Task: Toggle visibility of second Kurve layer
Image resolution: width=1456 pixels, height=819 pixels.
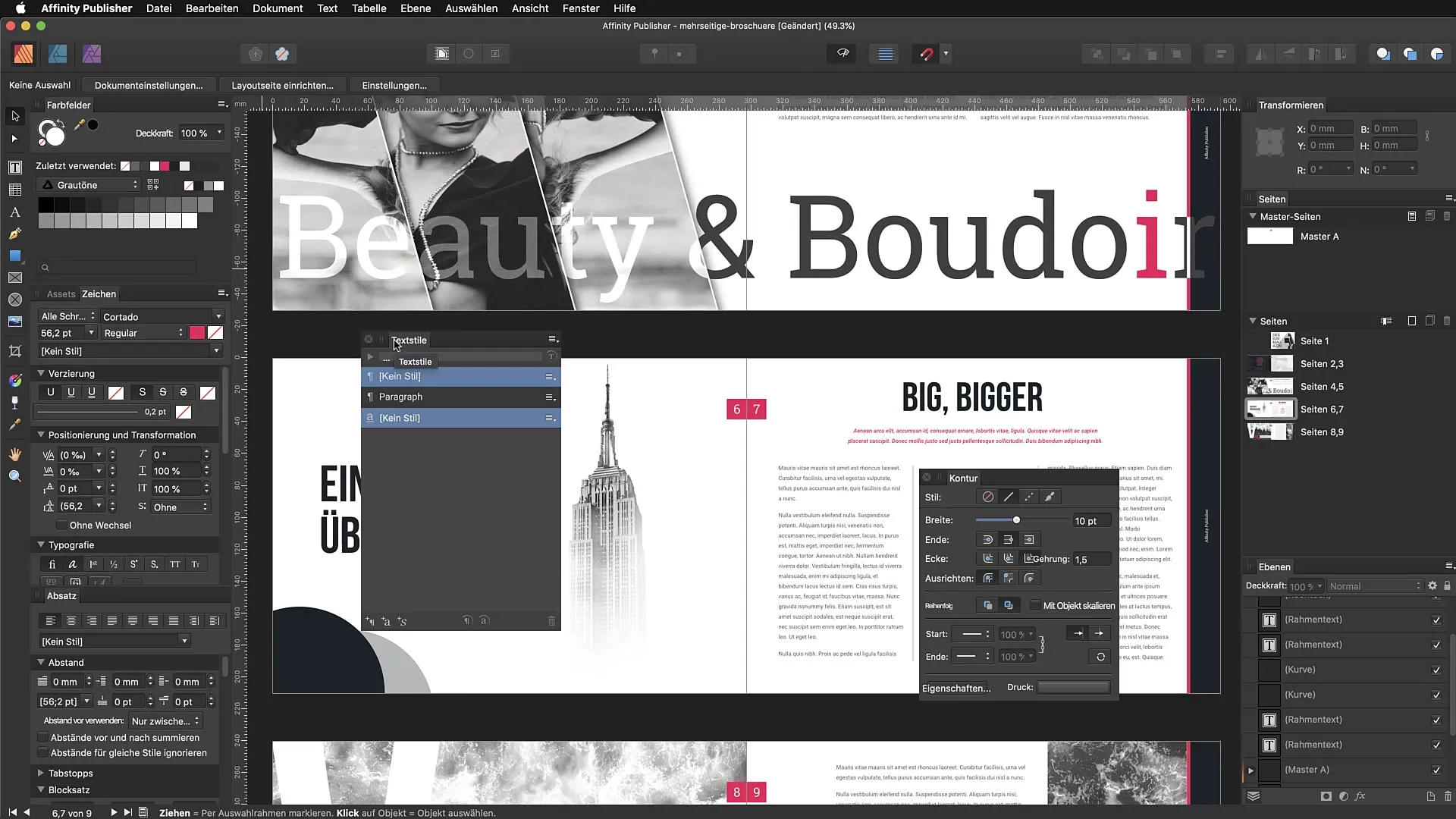Action: [x=1436, y=695]
